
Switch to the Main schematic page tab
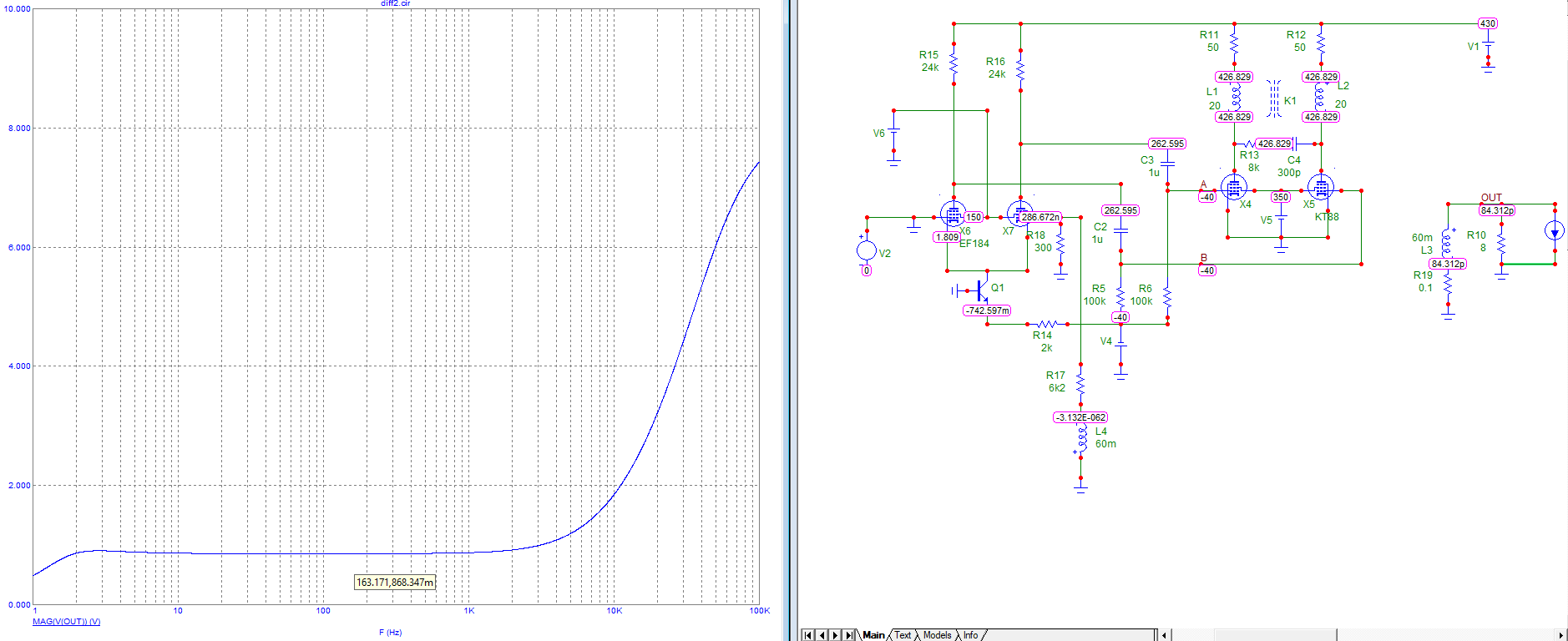click(x=873, y=635)
